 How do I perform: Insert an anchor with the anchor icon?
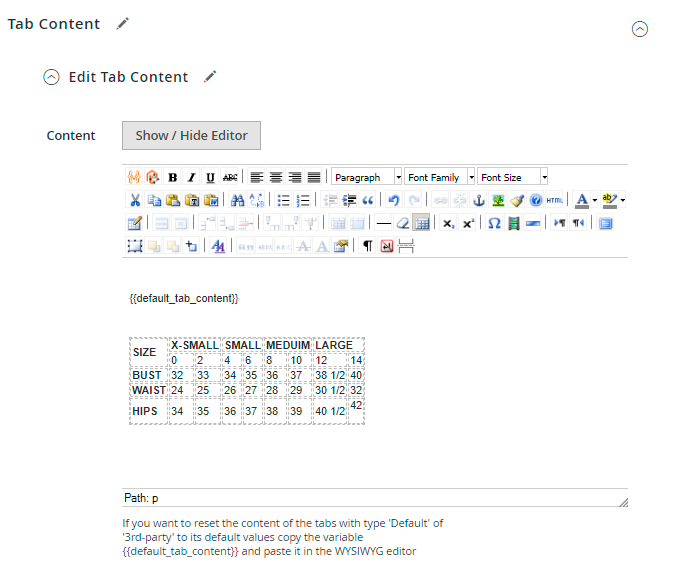(x=478, y=200)
